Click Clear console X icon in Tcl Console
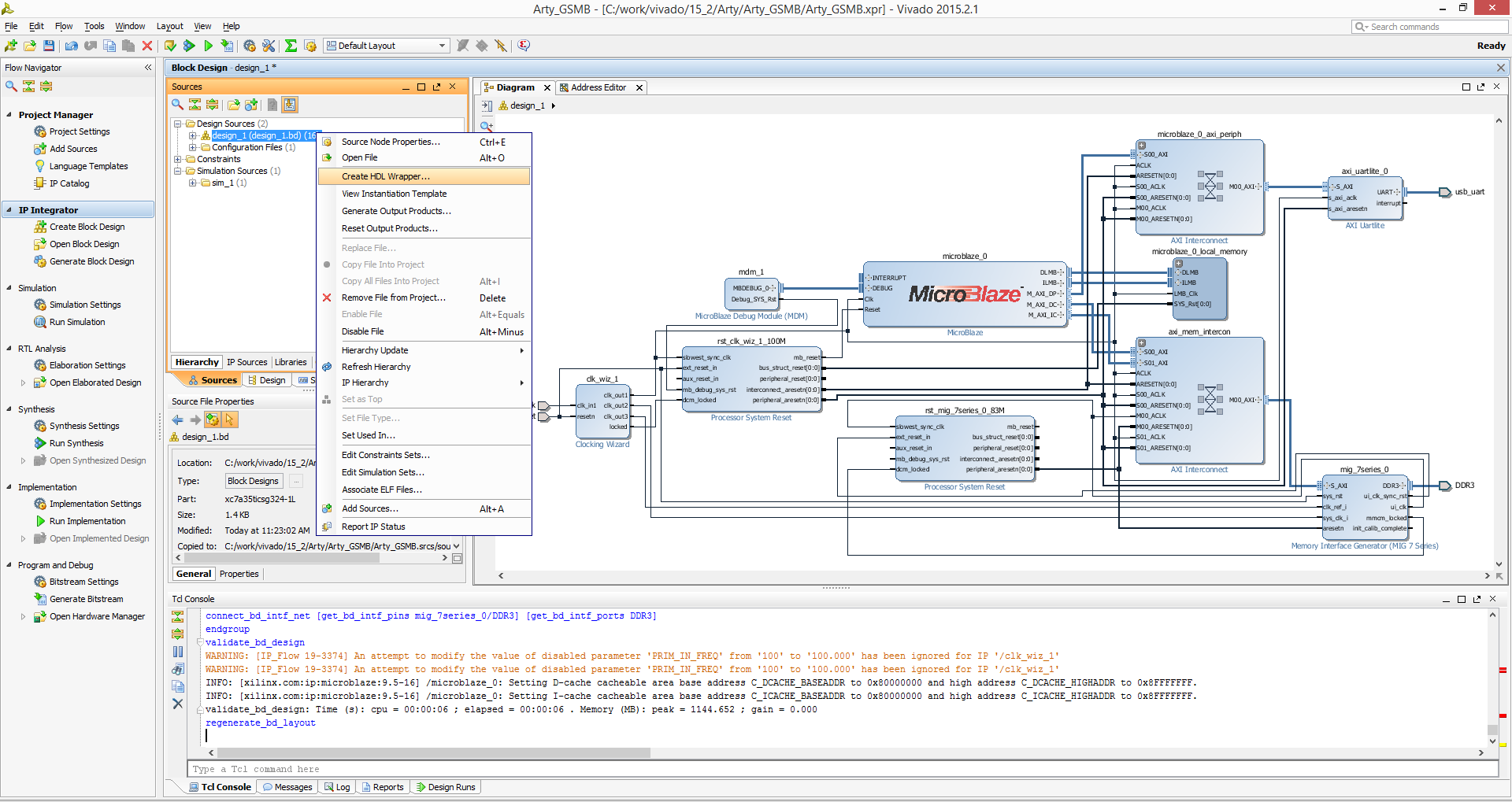This screenshot has height=802, width=1512. [178, 704]
